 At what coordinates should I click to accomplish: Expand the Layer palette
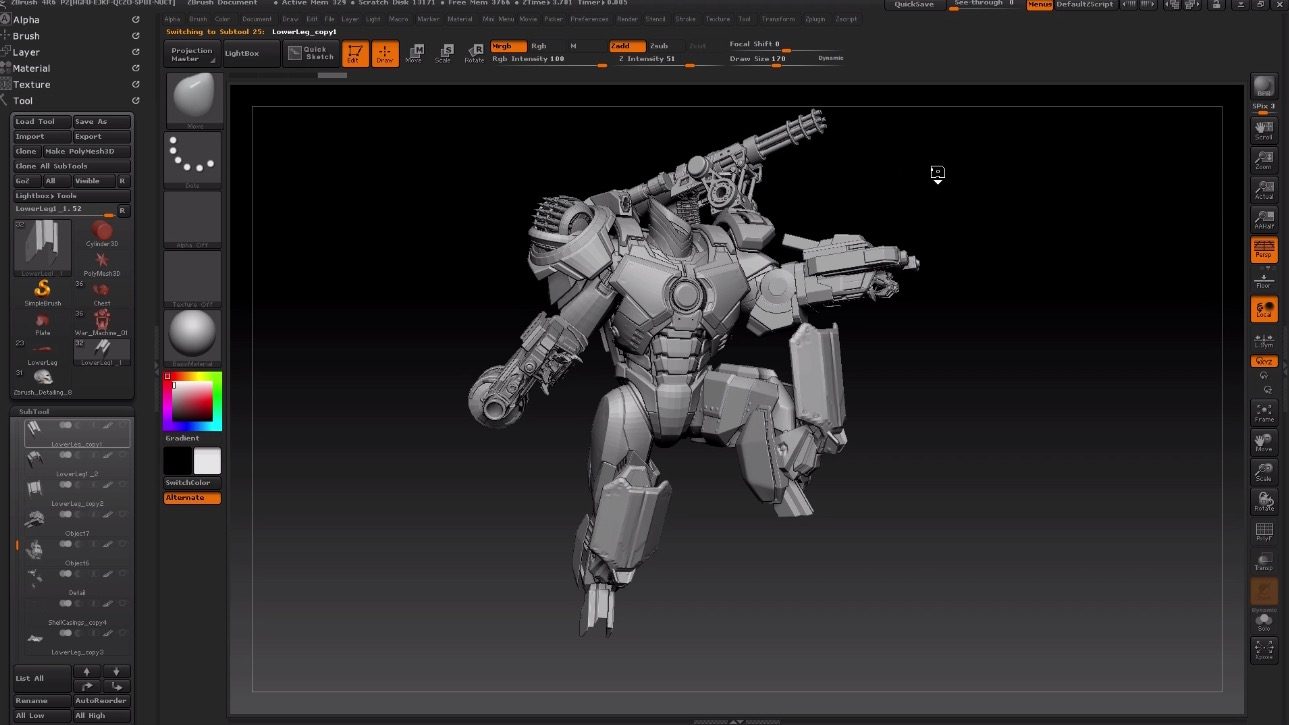pos(27,52)
